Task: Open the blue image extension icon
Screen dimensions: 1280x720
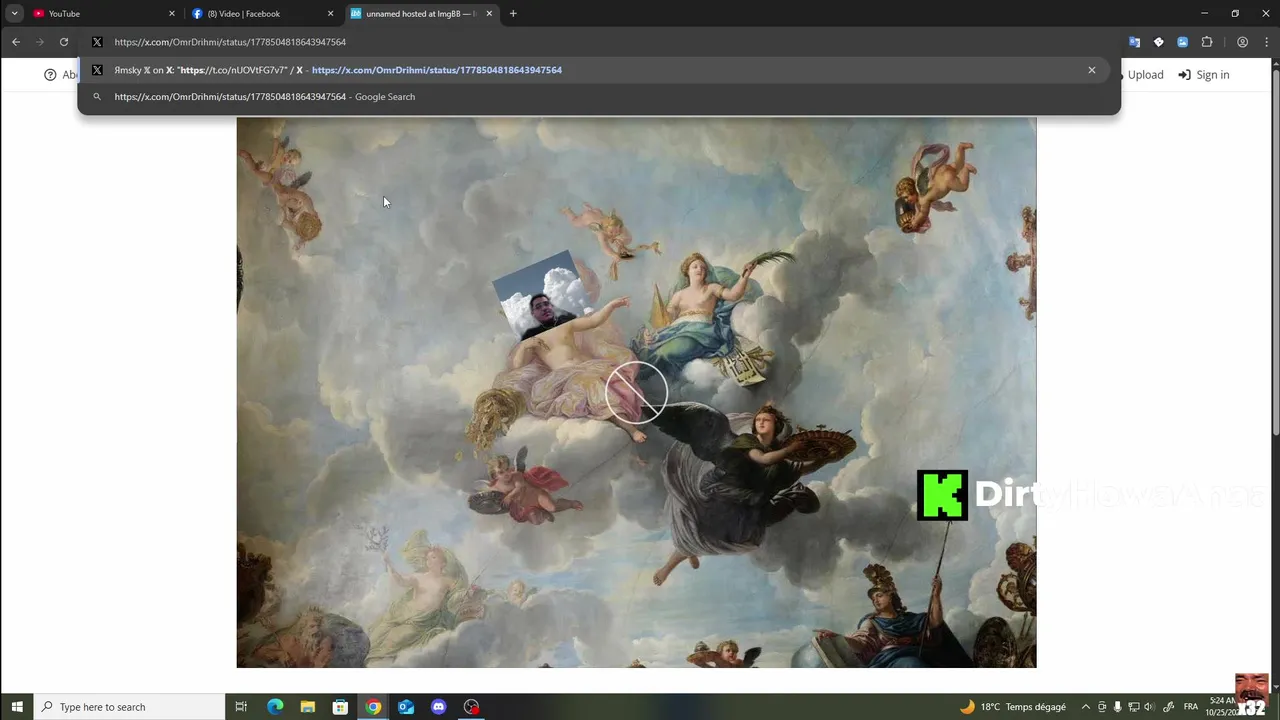Action: click(1182, 42)
